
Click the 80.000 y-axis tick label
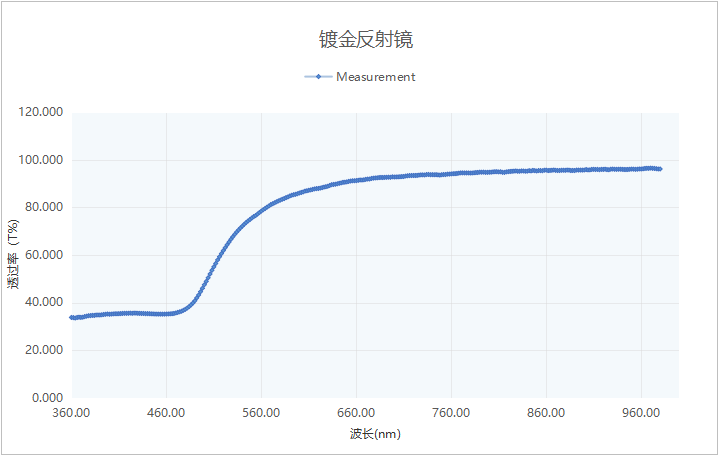(x=44, y=208)
